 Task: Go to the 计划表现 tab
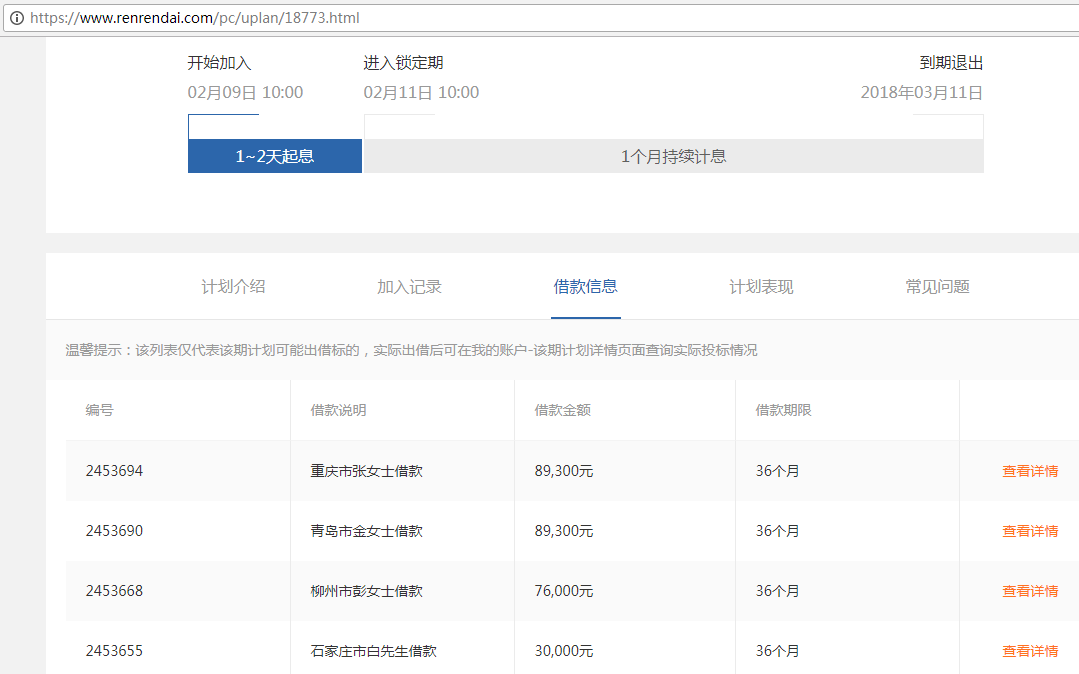click(761, 287)
